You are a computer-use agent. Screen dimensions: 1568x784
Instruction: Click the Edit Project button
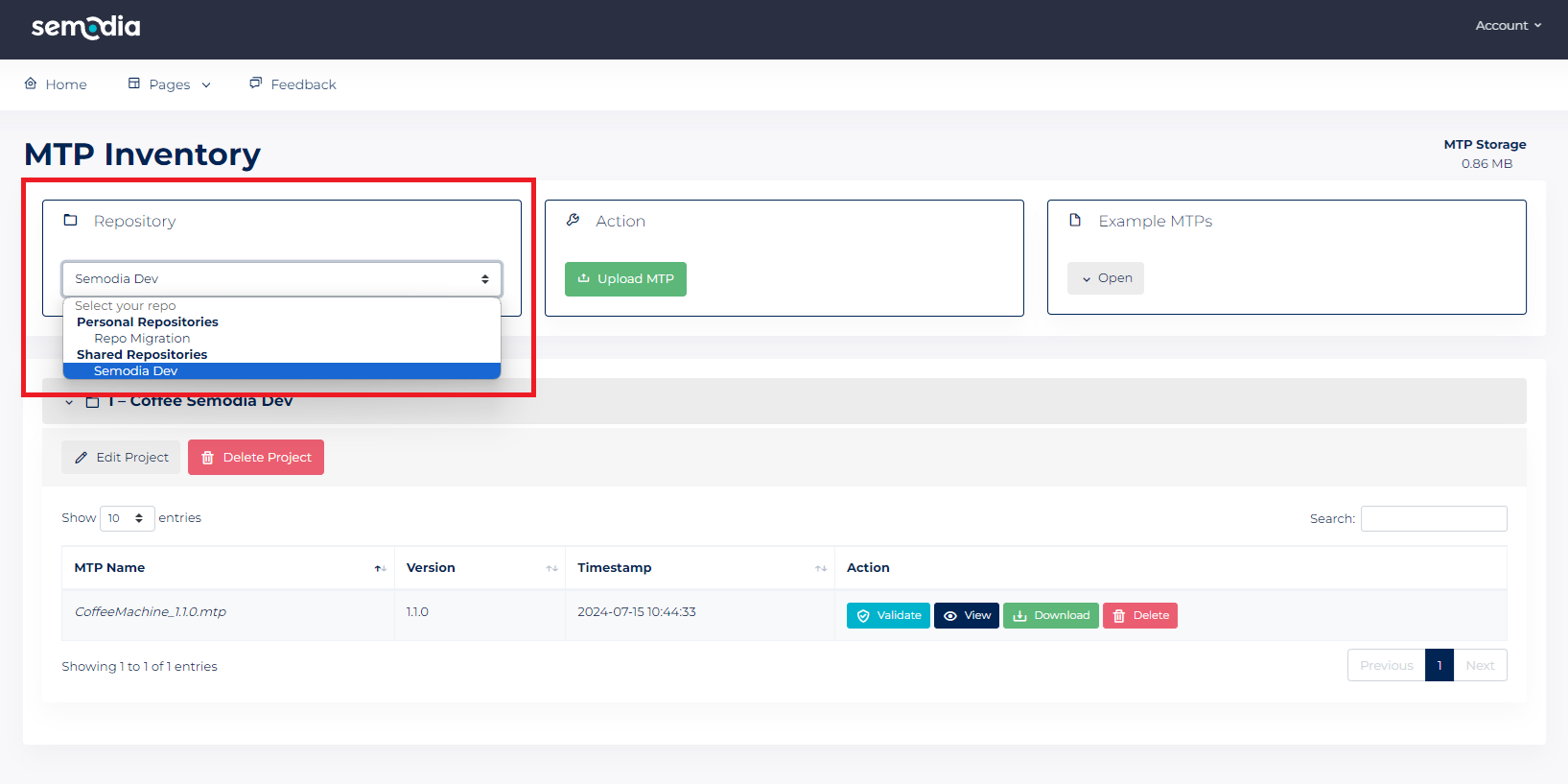tap(121, 457)
